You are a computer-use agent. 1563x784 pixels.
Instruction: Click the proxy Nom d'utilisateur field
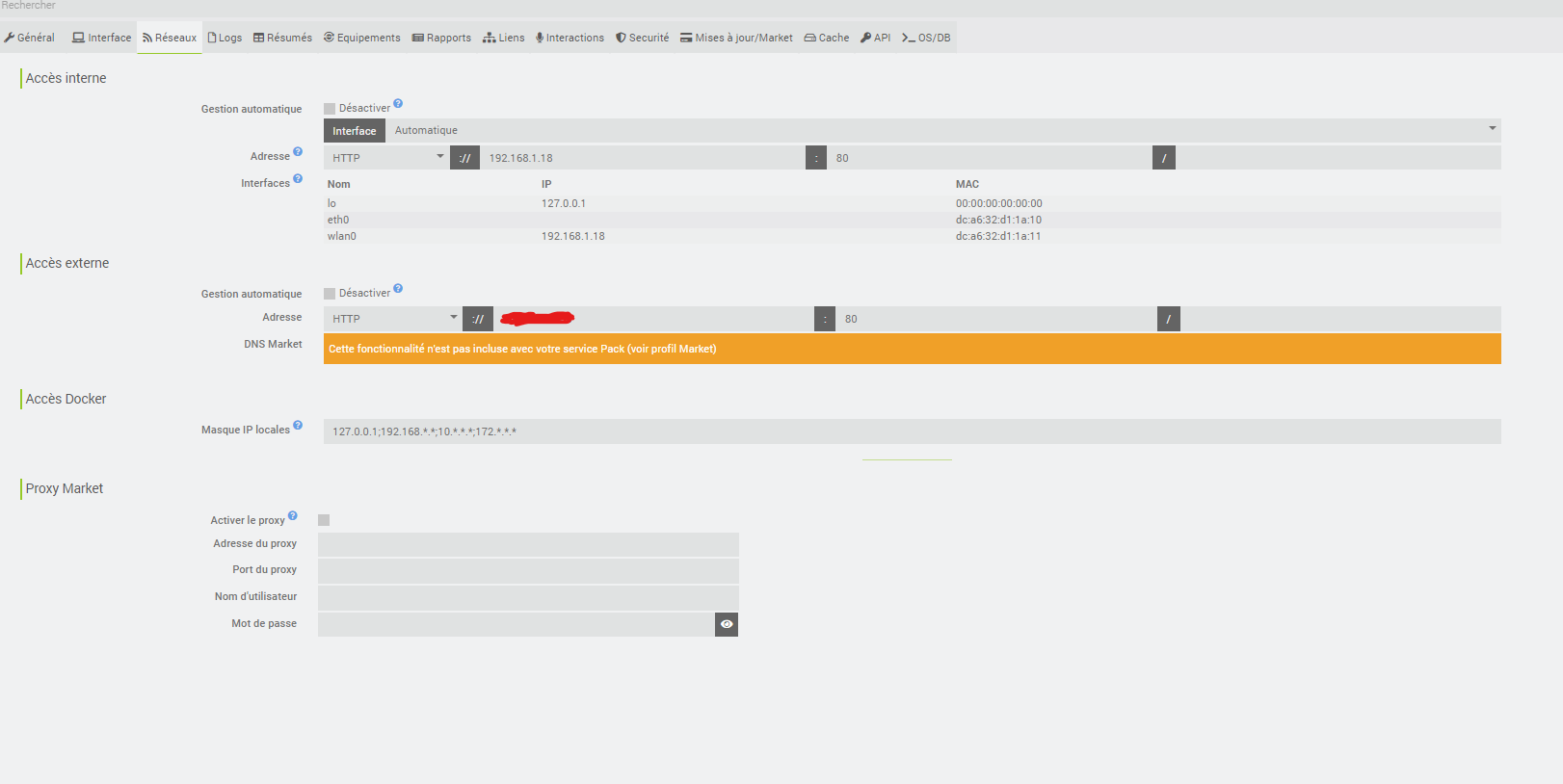(528, 597)
